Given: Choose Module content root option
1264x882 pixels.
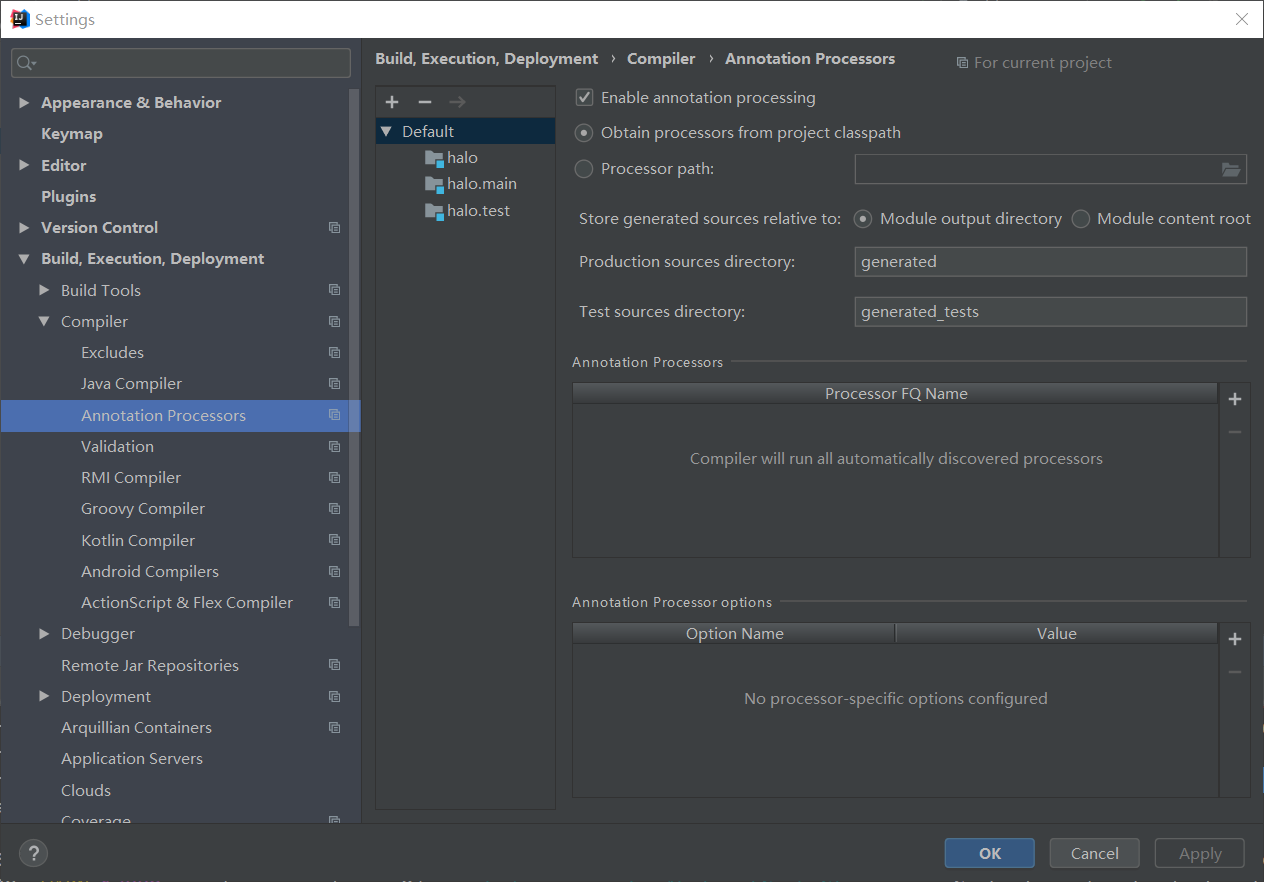Looking at the screenshot, I should (x=1081, y=219).
